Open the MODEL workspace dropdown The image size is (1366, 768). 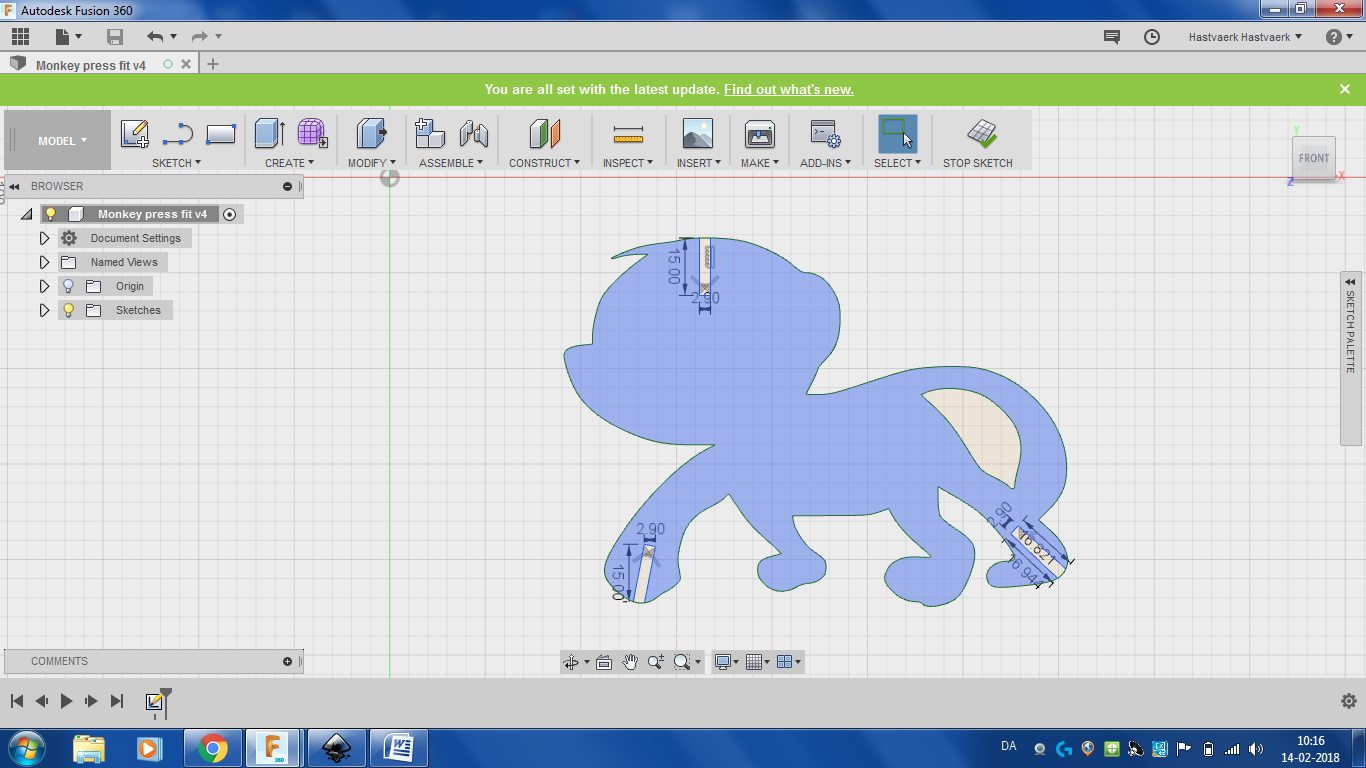(x=61, y=141)
